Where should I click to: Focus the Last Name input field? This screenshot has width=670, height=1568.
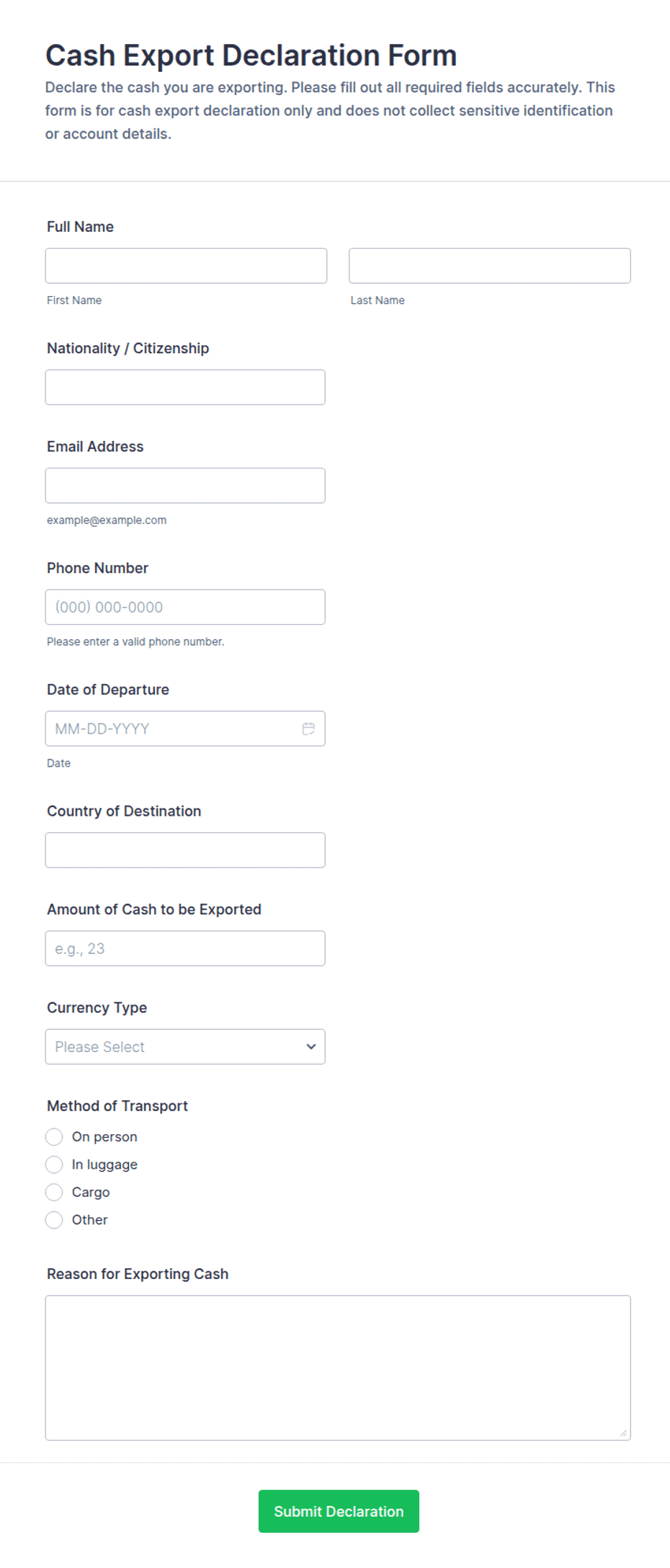pos(489,266)
